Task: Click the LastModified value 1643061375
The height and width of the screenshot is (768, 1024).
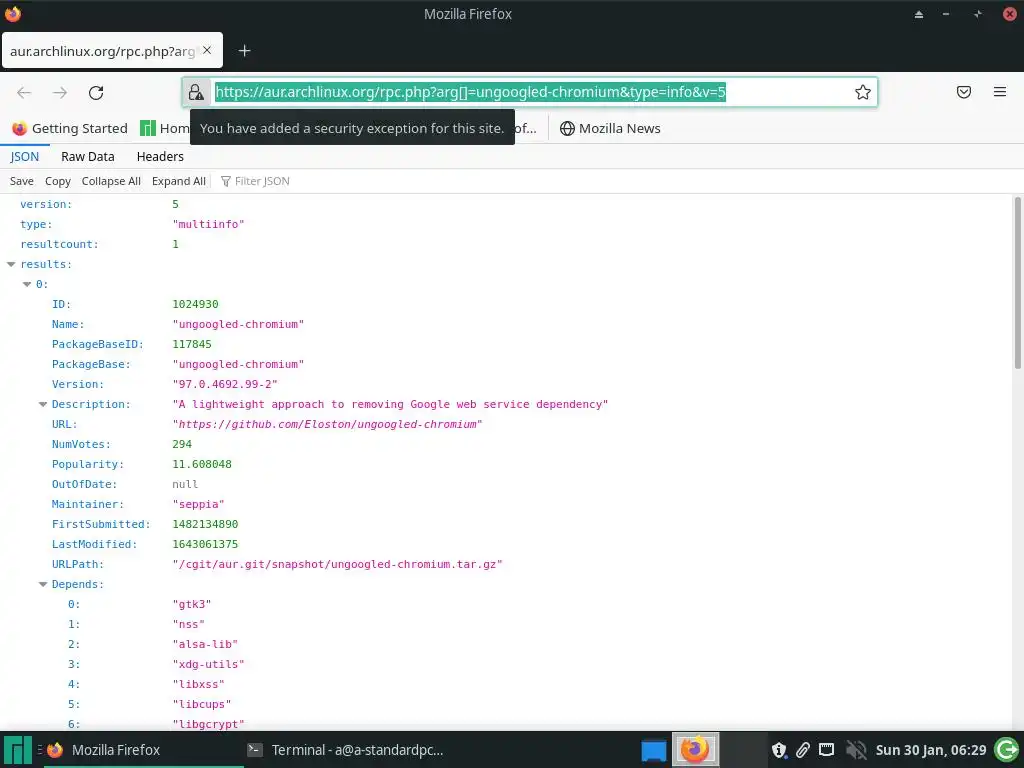Action: (205, 544)
